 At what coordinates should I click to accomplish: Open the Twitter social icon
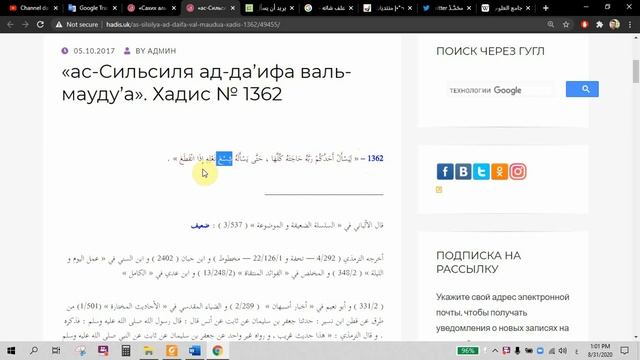point(481,171)
